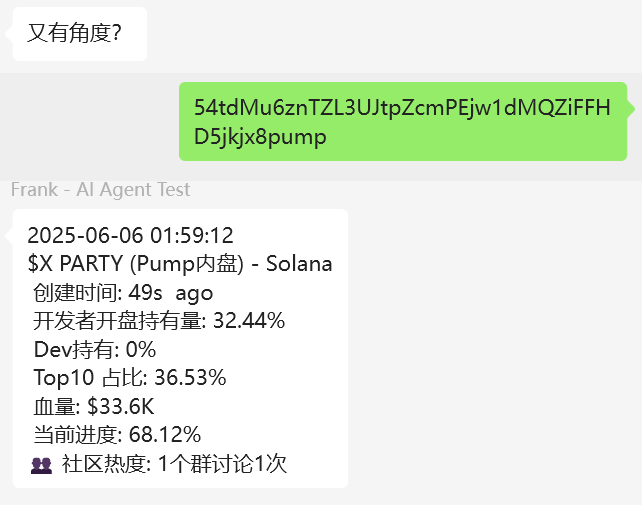Click the 68.12% progress value

(165, 435)
